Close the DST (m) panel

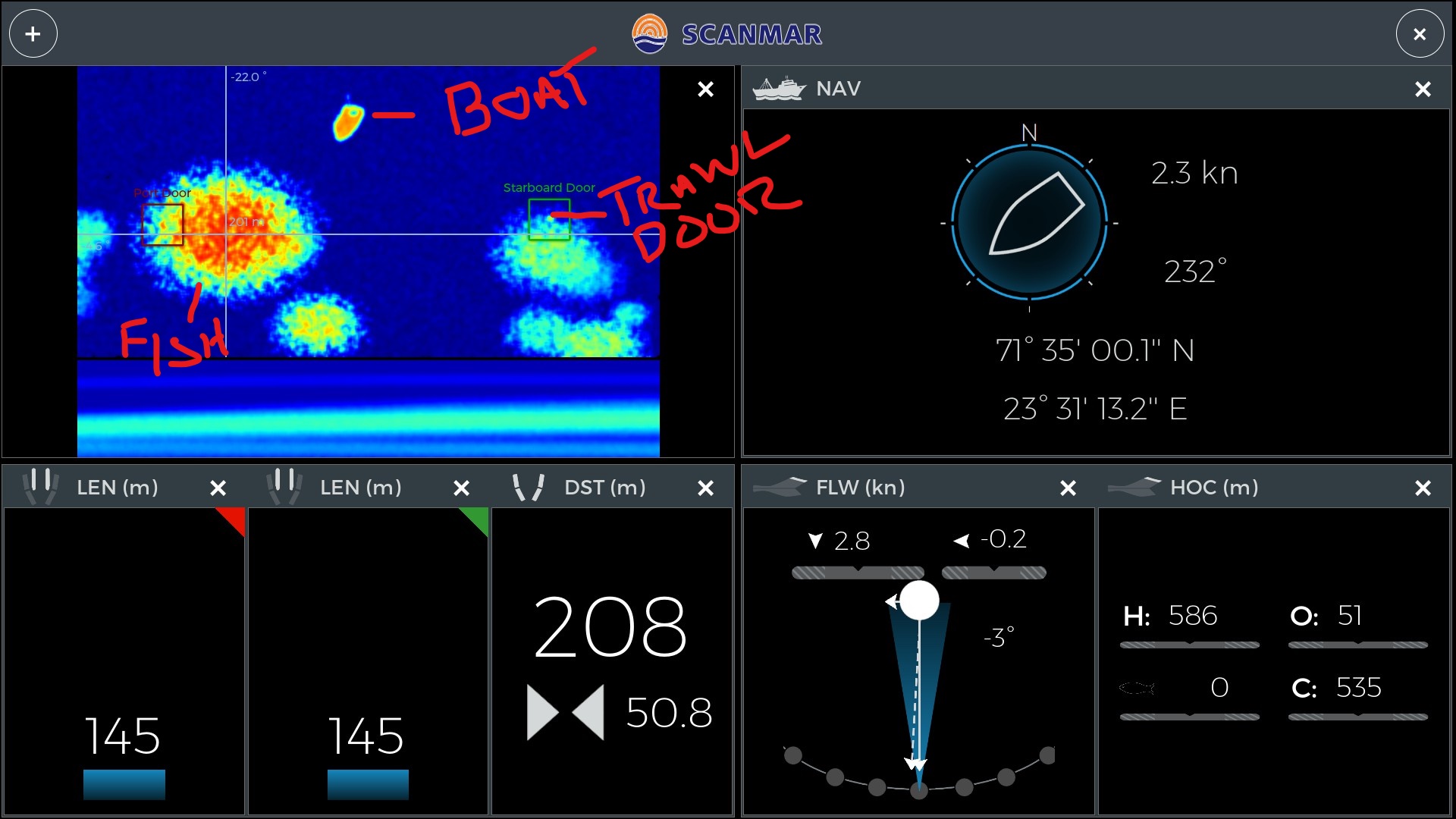click(705, 488)
